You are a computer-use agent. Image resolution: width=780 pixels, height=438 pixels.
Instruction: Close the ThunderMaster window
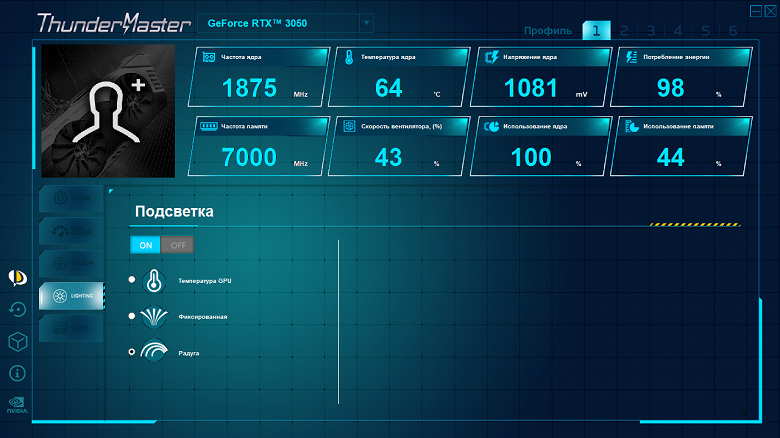[x=771, y=11]
